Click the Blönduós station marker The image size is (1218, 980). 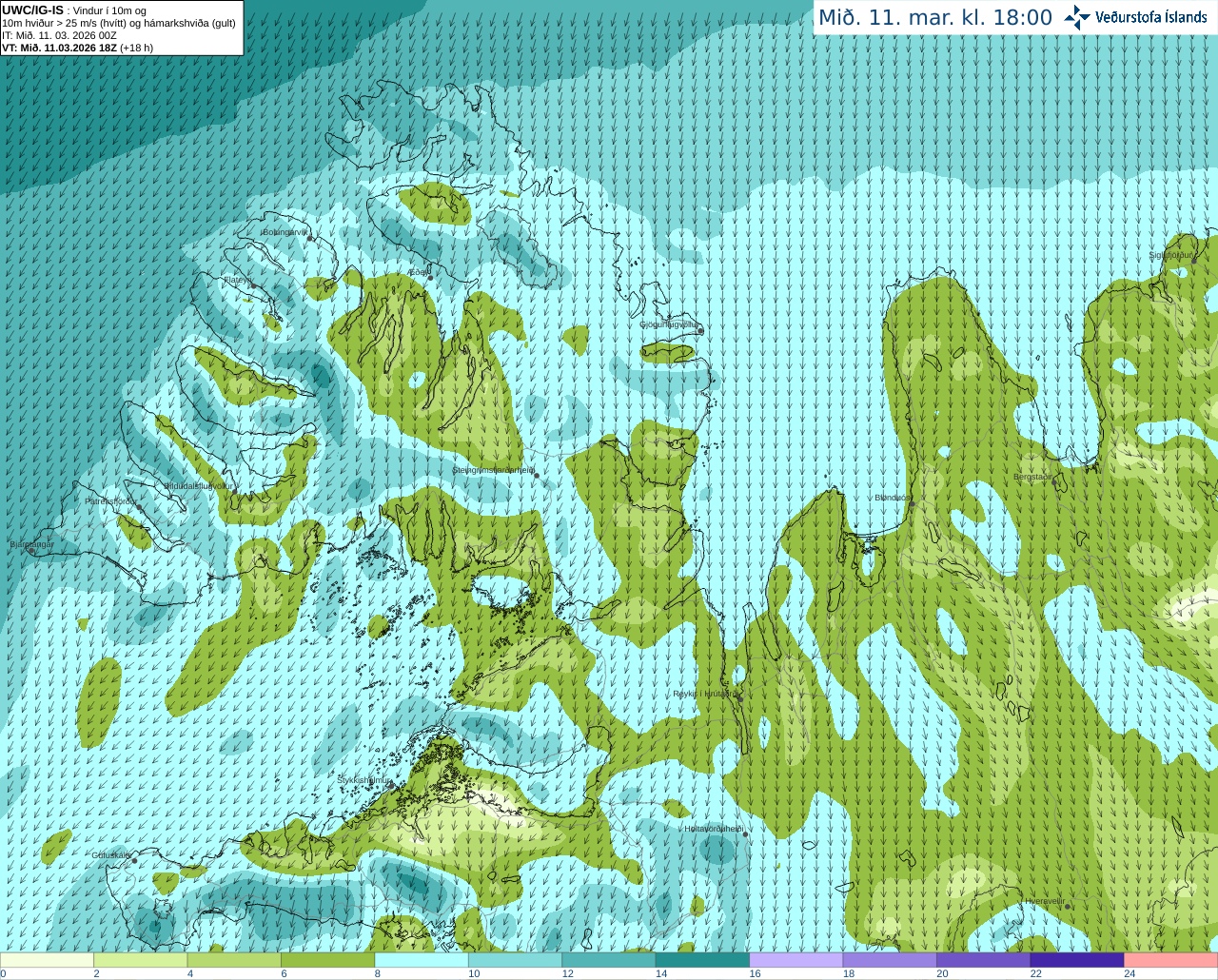coord(912,503)
